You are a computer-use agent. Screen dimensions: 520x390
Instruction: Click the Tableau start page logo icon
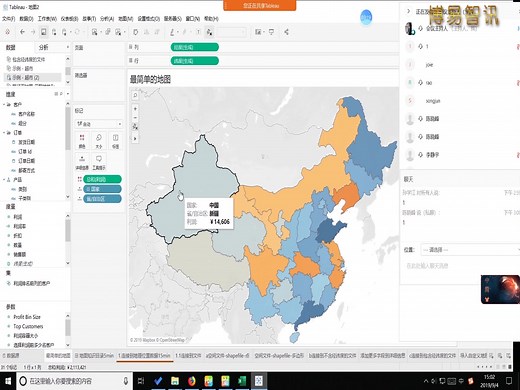[x=7, y=32]
